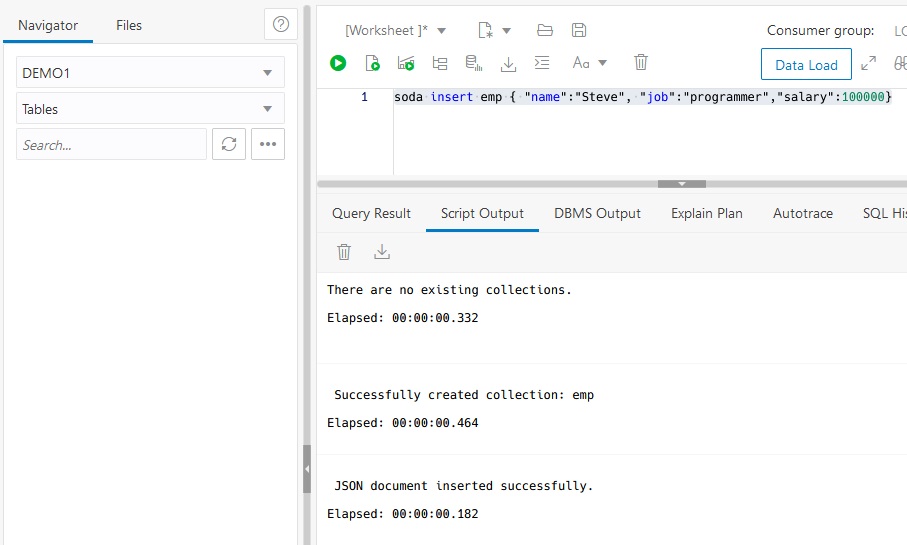The image size is (907, 545).
Task: Click the navigator Search field
Action: tap(111, 145)
